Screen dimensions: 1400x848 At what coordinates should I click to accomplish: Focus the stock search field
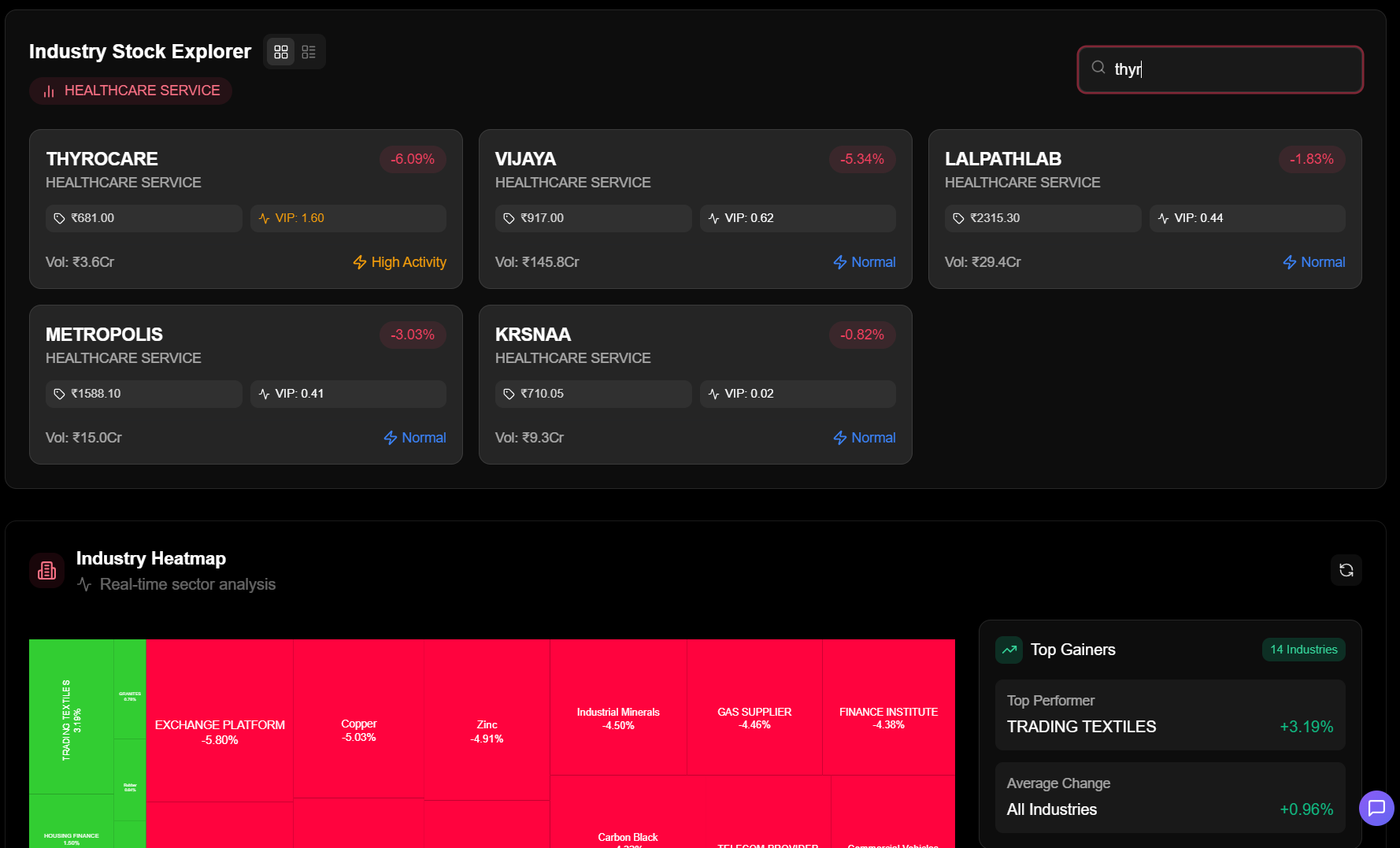1220,69
